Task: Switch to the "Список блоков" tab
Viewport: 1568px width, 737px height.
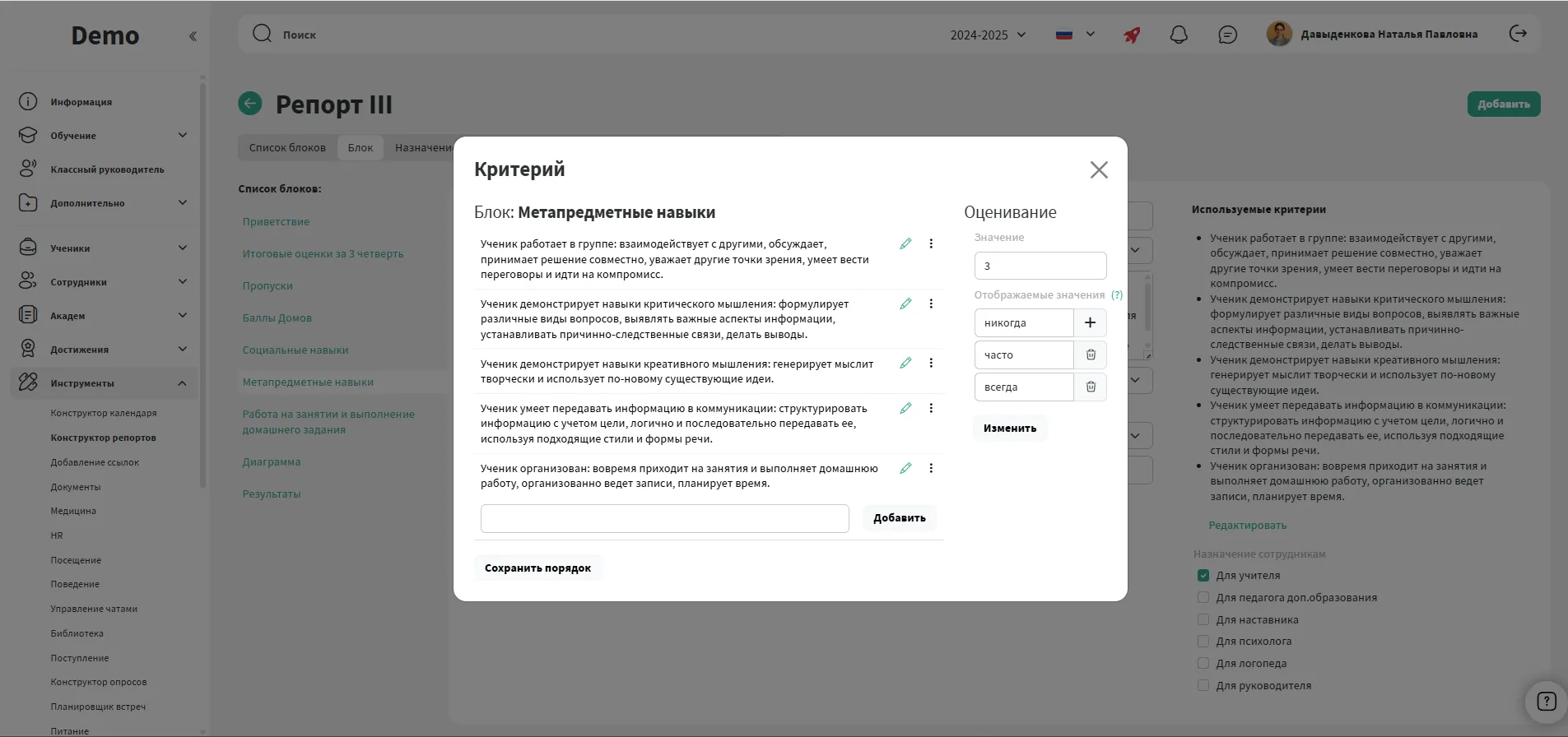Action: click(287, 148)
